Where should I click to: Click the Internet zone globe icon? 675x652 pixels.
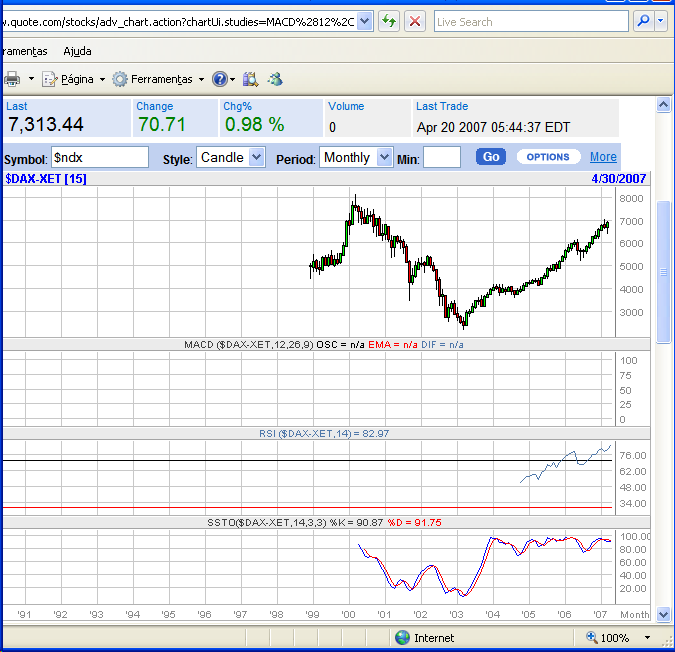402,637
